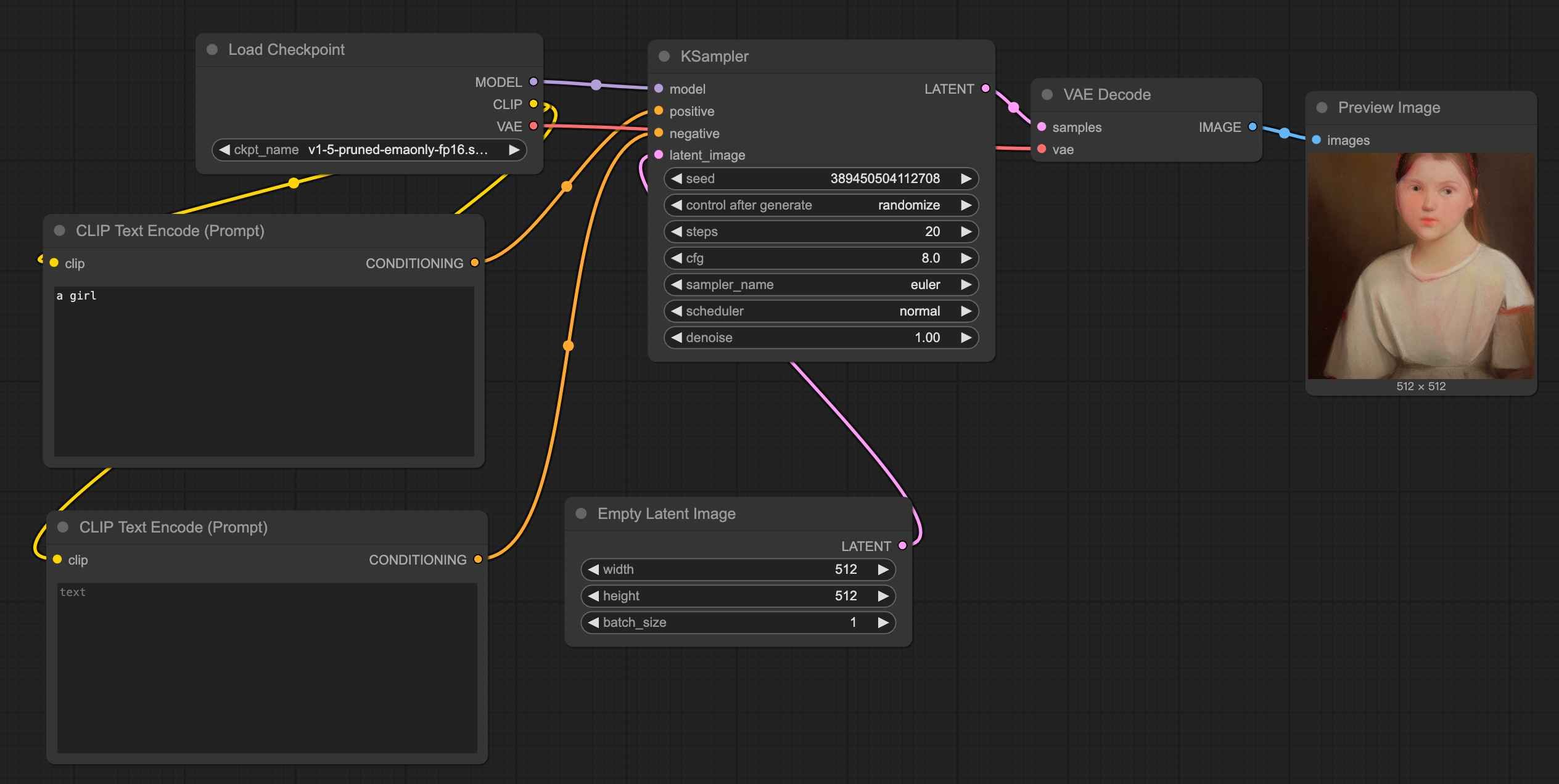Screen dimensions: 1559x784
Task: Decrease latent width with left arrow
Action: [x=593, y=570]
